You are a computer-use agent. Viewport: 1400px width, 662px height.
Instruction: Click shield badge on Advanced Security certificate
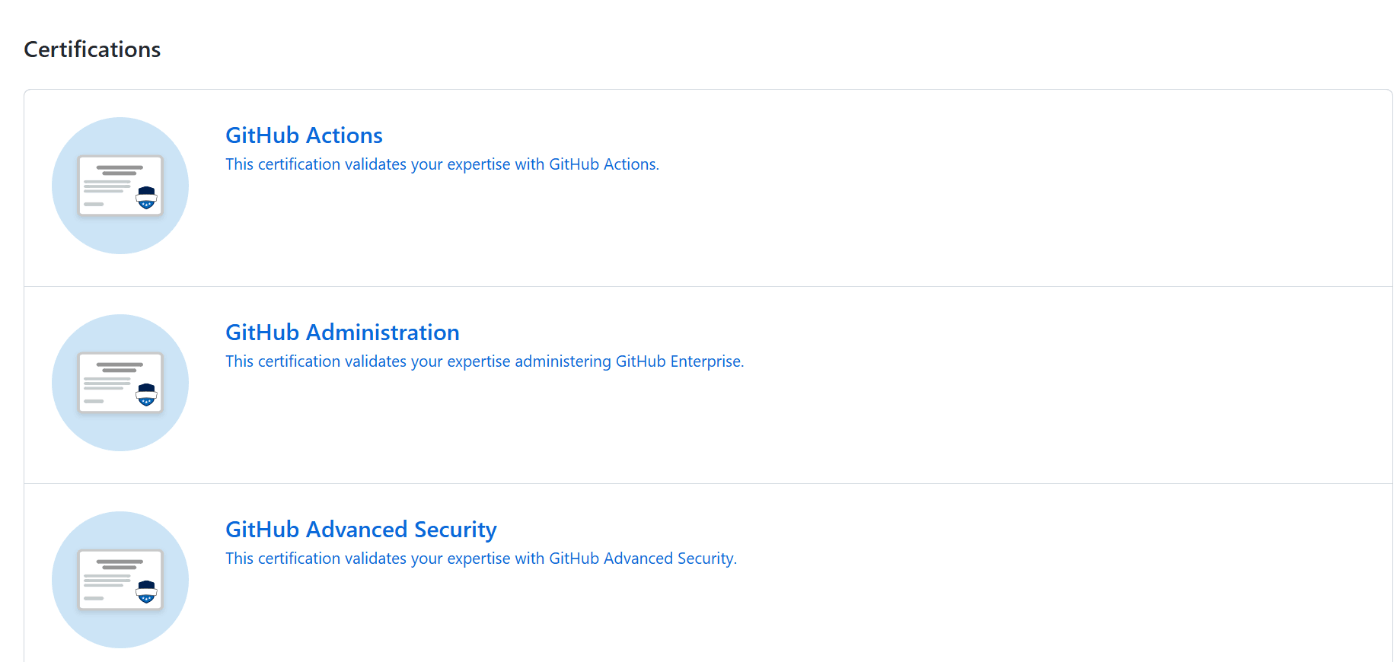point(147,591)
